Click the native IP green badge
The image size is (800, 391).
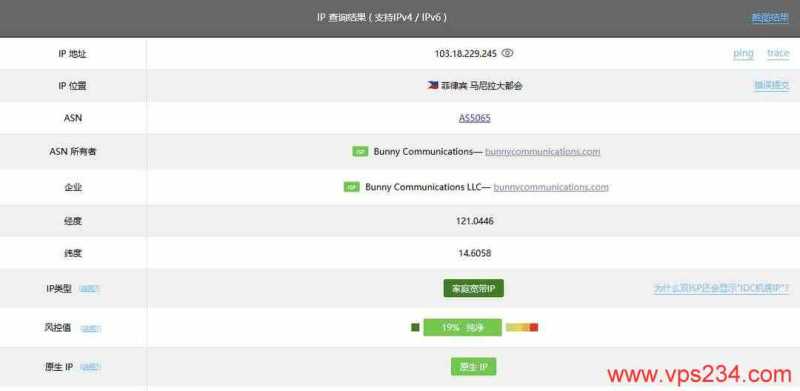473,366
